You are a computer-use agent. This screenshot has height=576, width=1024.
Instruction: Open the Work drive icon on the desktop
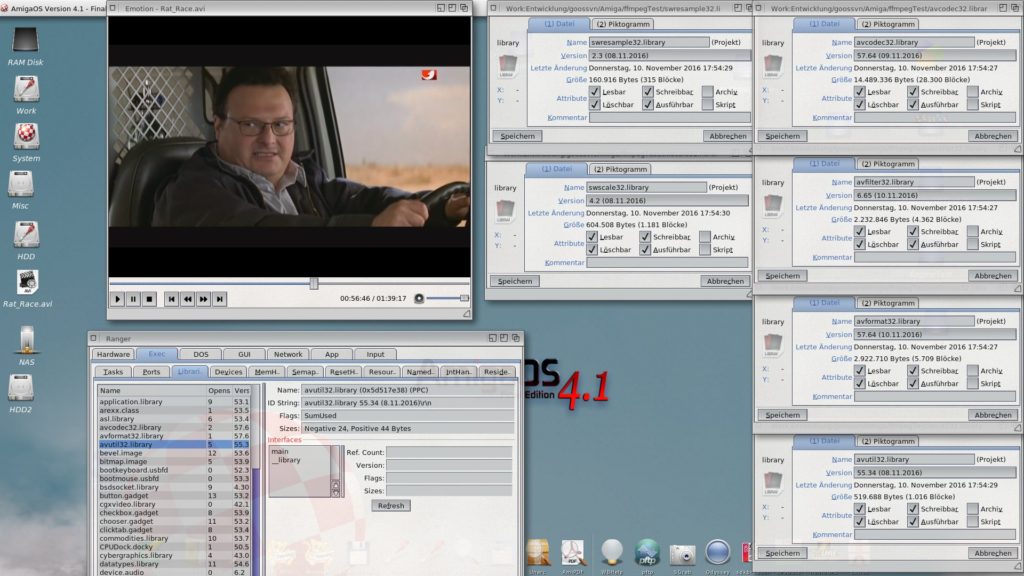click(x=26, y=89)
